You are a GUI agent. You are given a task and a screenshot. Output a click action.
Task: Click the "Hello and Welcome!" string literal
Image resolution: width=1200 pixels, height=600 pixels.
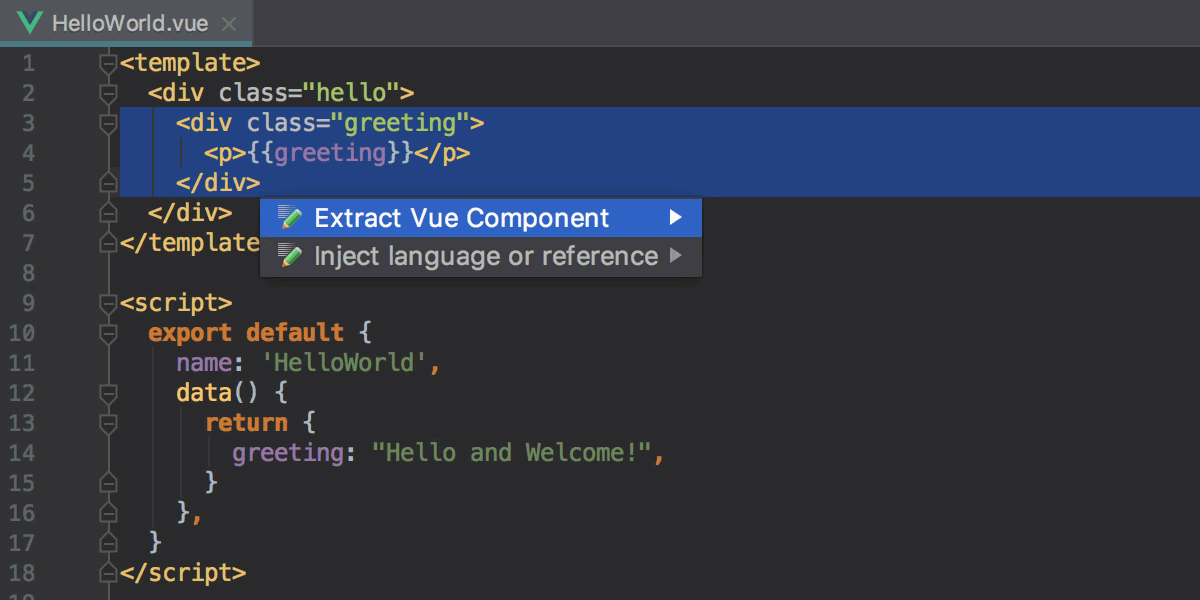[x=512, y=453]
